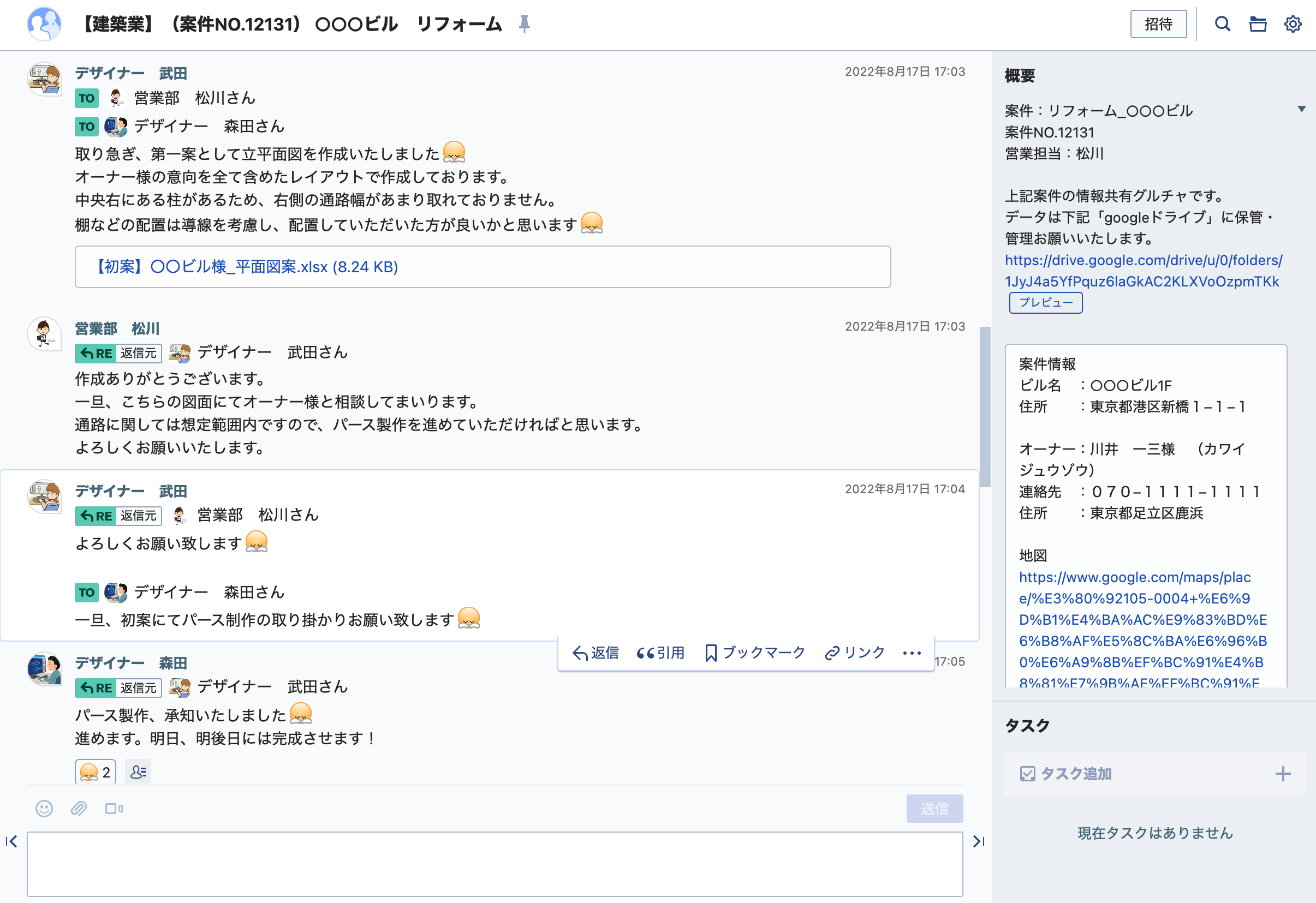Image resolution: width=1316 pixels, height=903 pixels.
Task: Click the pin icon next to chat title
Action: [x=525, y=24]
